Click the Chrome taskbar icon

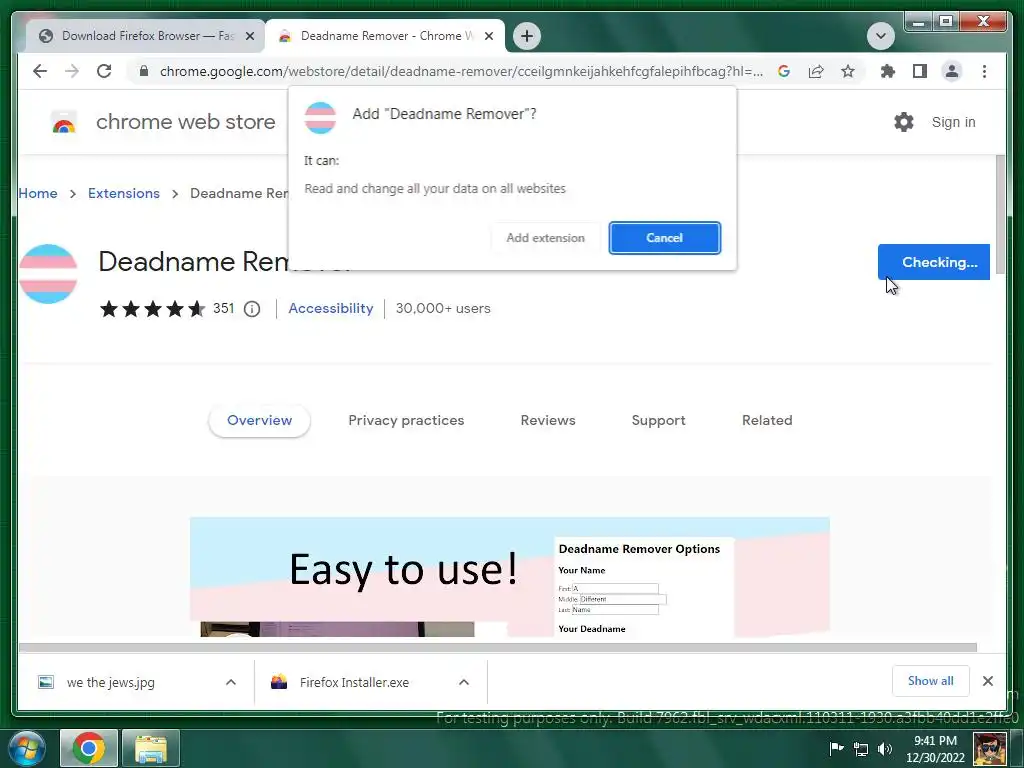(89, 748)
